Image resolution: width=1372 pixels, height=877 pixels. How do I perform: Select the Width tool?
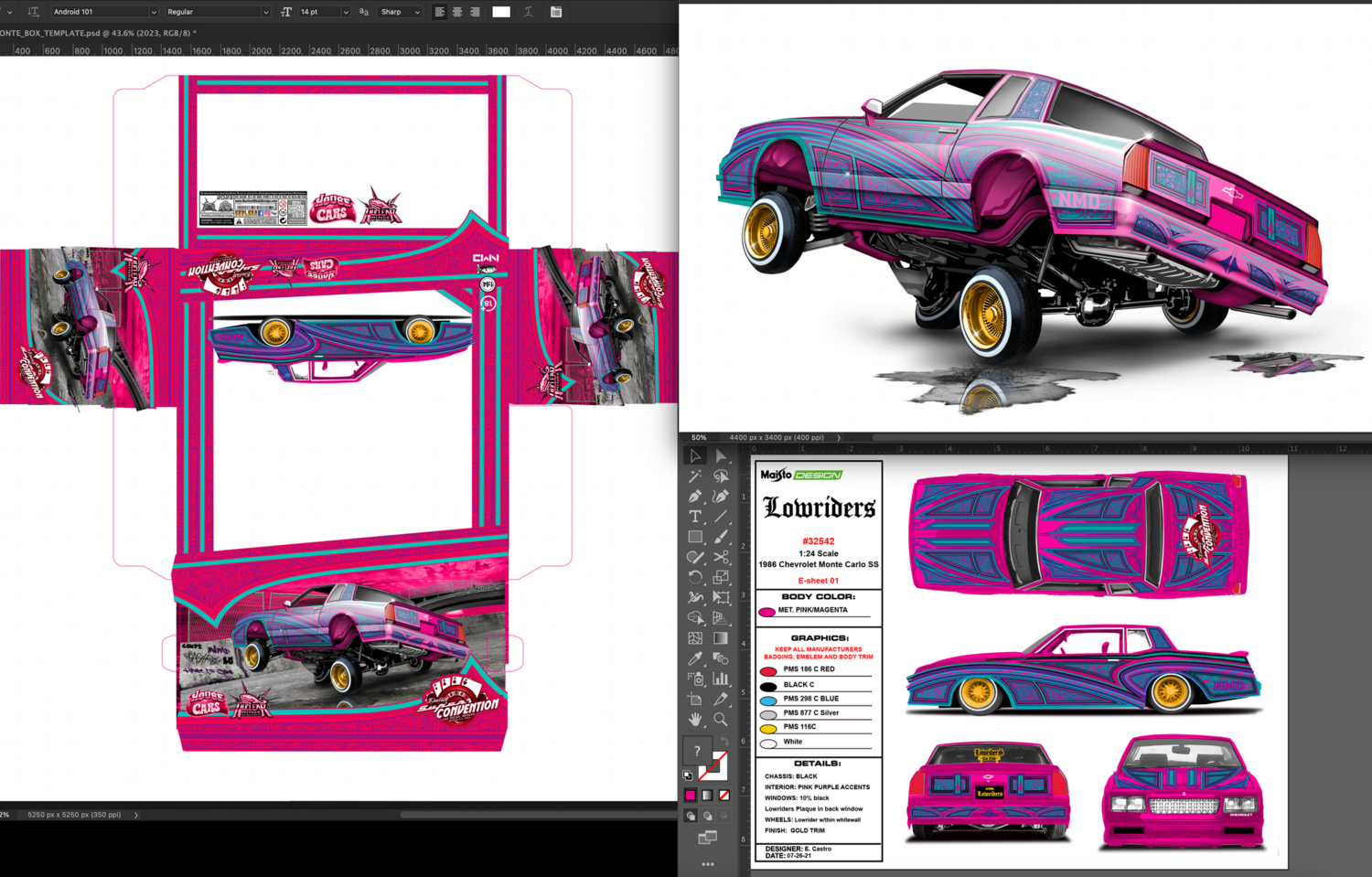pos(695,597)
